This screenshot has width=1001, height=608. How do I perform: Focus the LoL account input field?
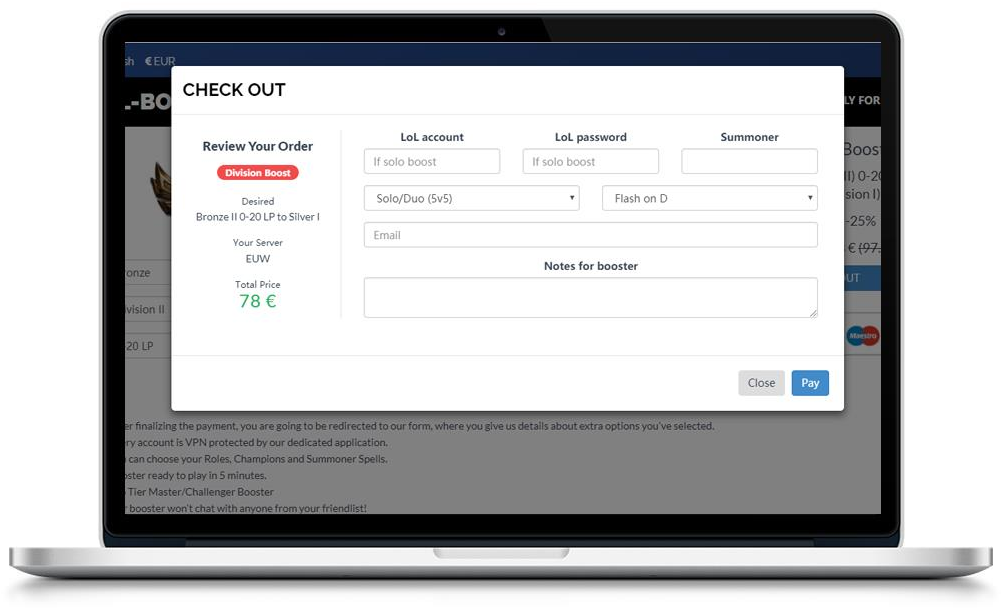coord(432,161)
